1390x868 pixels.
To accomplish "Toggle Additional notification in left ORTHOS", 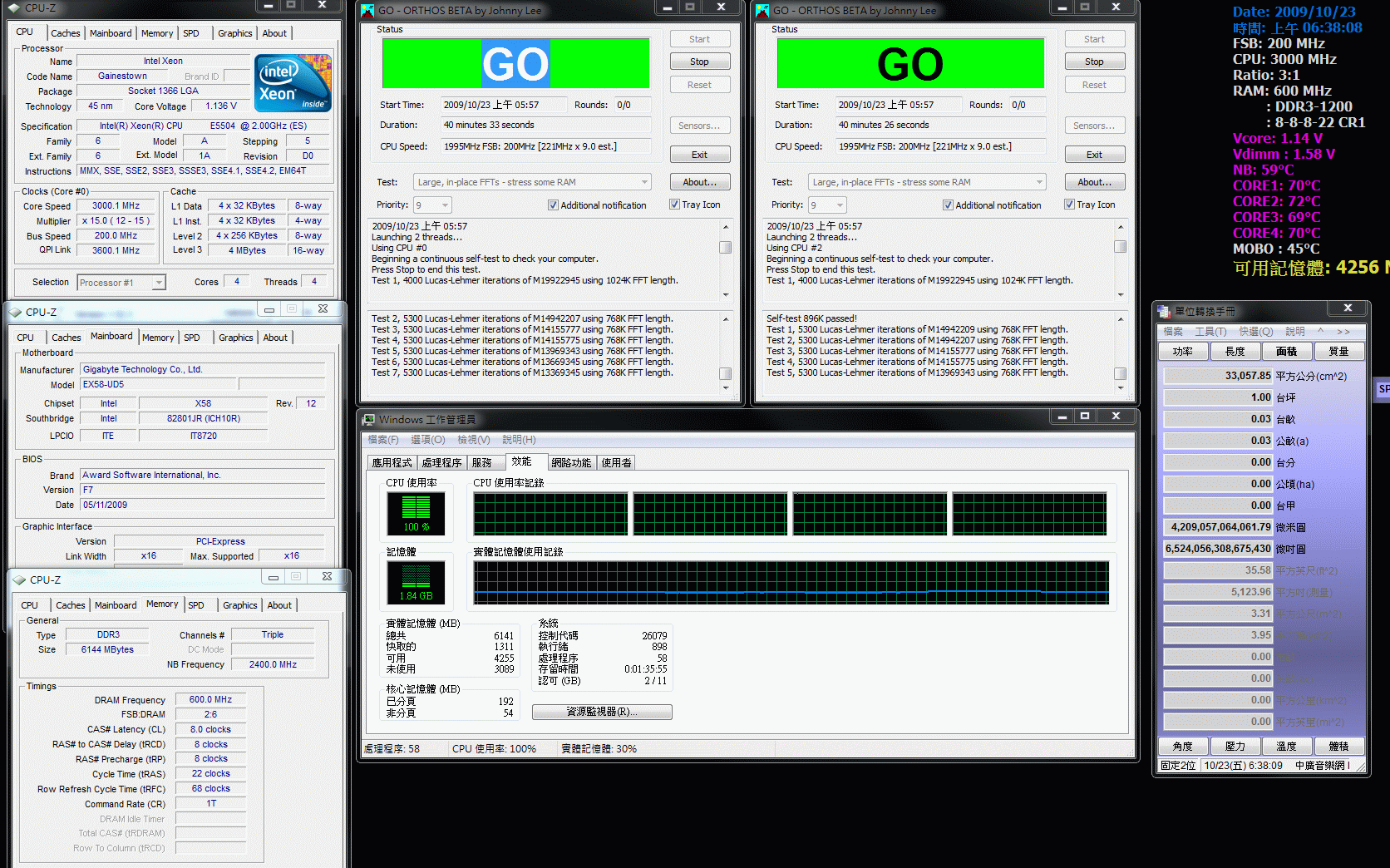I will pos(553,205).
